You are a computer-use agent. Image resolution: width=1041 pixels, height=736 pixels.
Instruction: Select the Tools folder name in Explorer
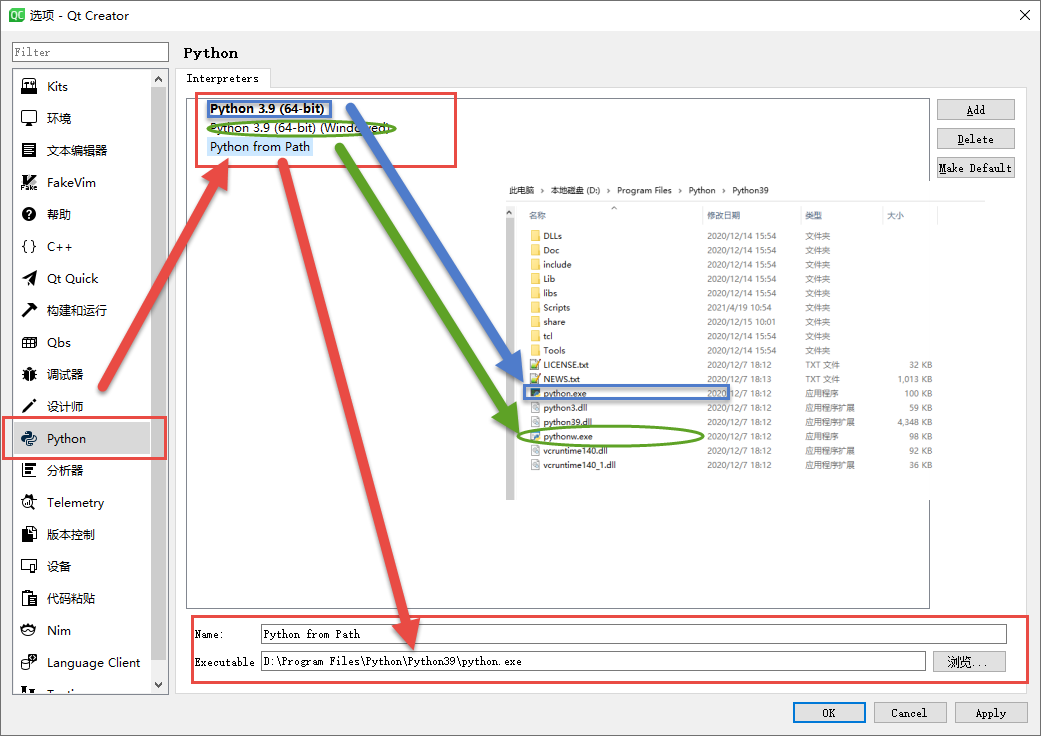pyautogui.click(x=554, y=350)
